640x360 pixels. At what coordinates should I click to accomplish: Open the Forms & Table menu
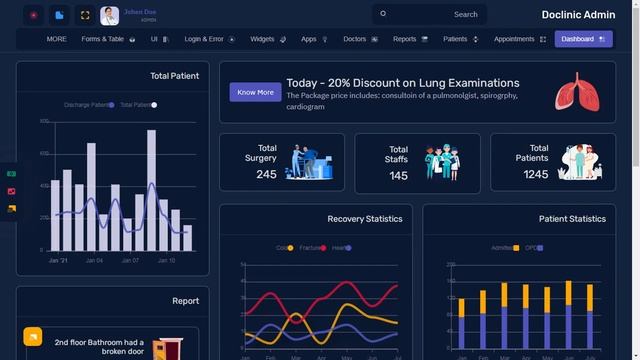(x=102, y=39)
